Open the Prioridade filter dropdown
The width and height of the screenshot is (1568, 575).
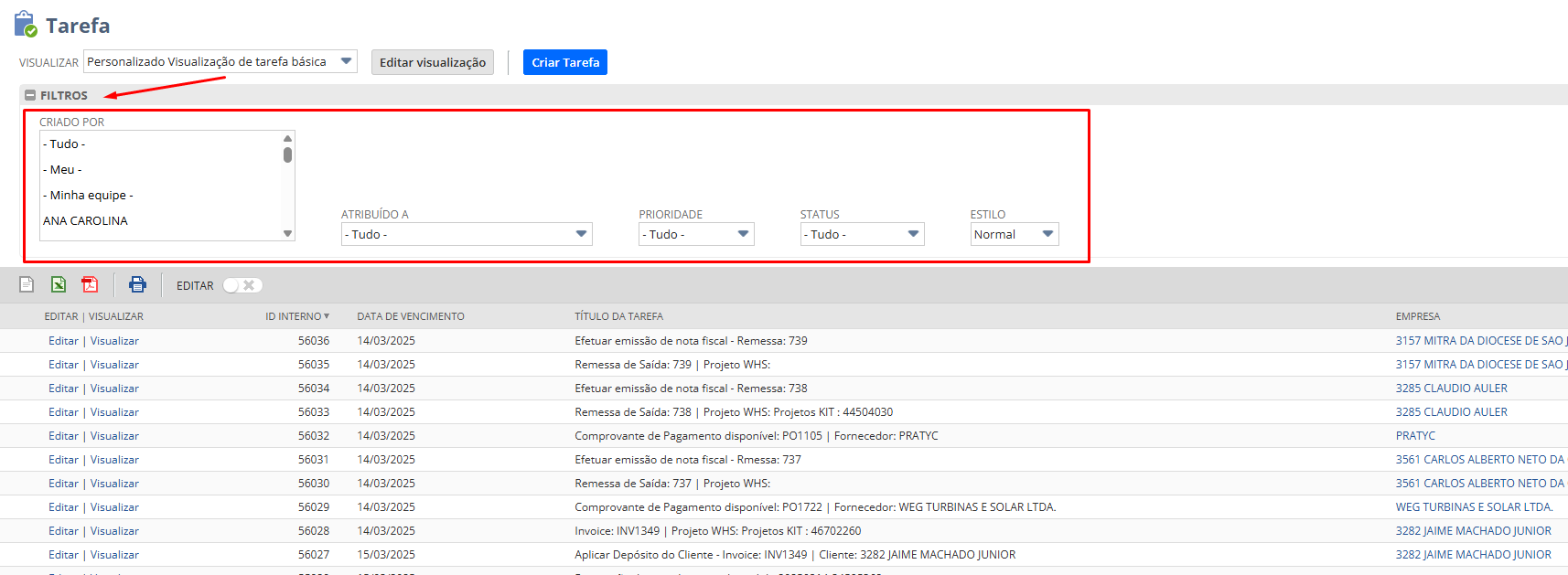[695, 234]
